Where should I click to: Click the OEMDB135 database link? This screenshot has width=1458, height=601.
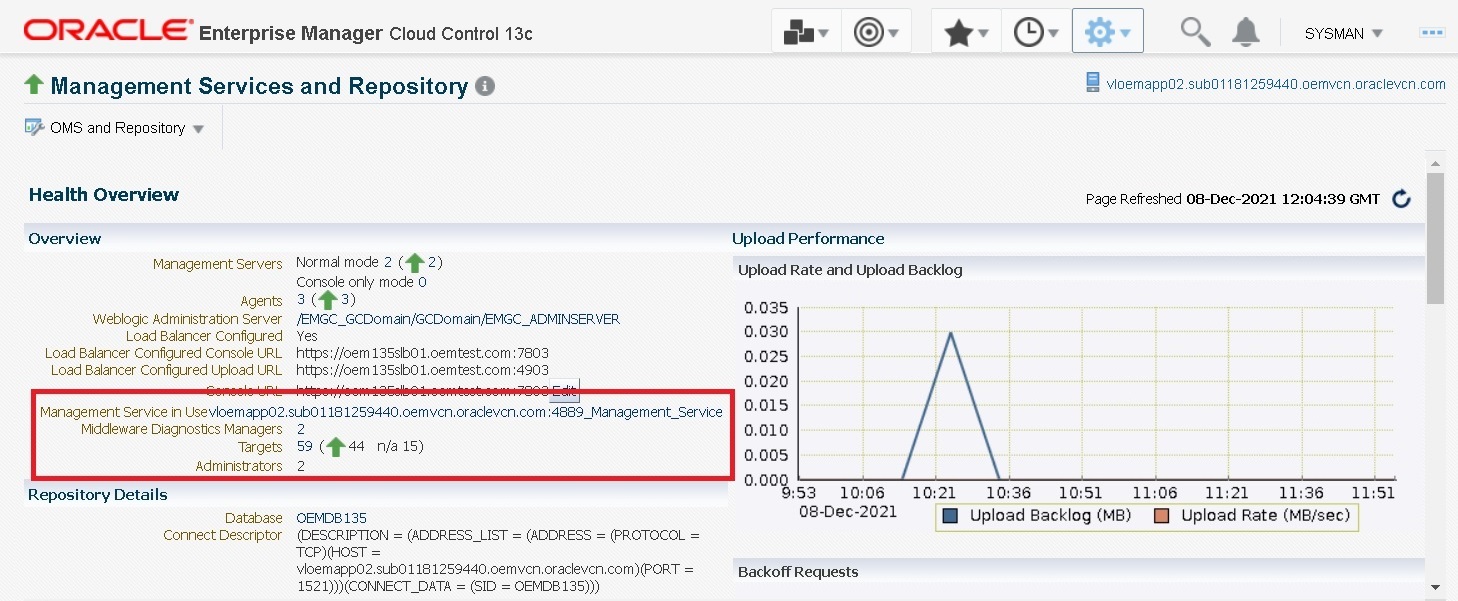coord(331,518)
